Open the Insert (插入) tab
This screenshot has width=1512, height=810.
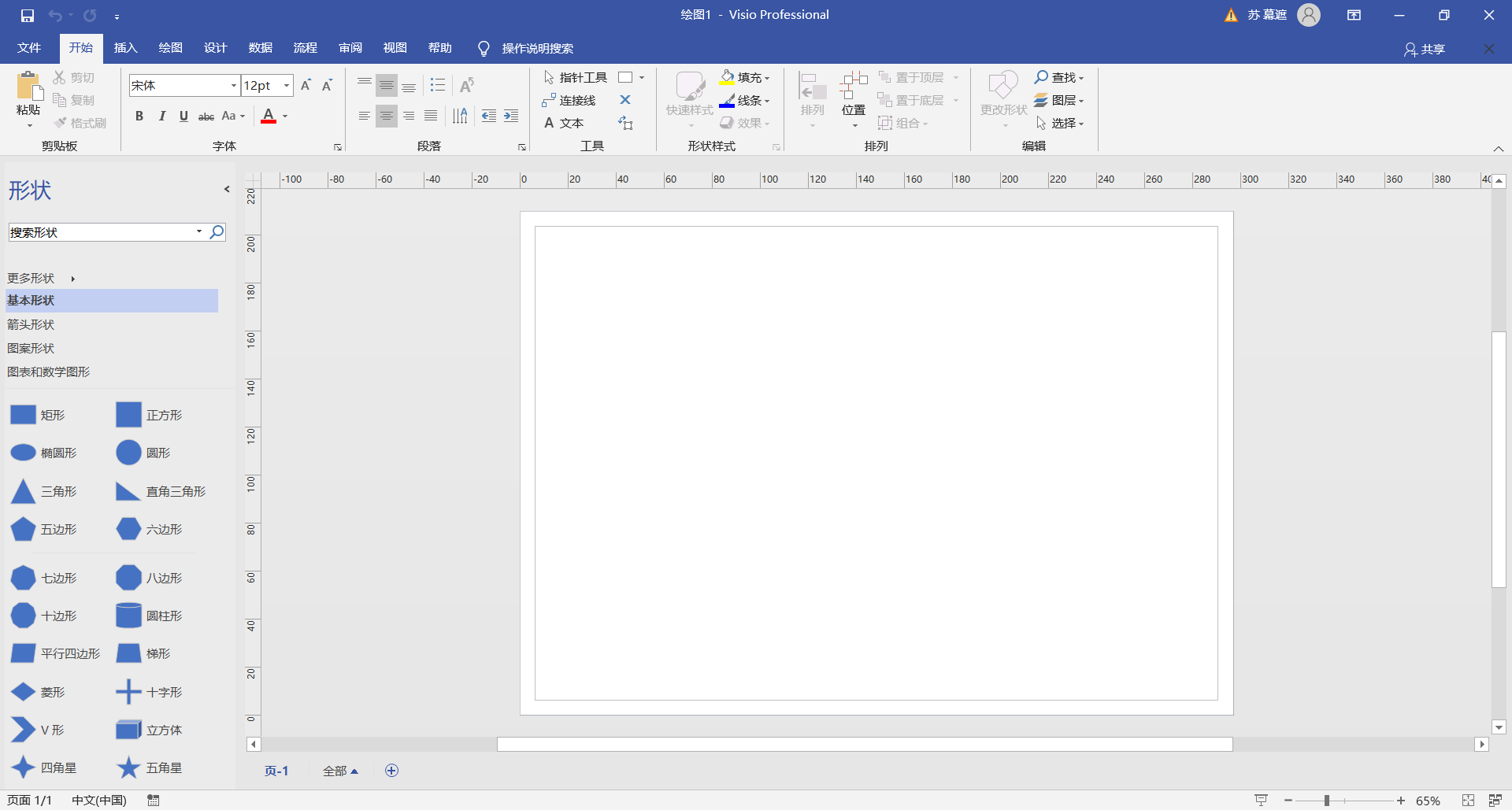(x=126, y=48)
